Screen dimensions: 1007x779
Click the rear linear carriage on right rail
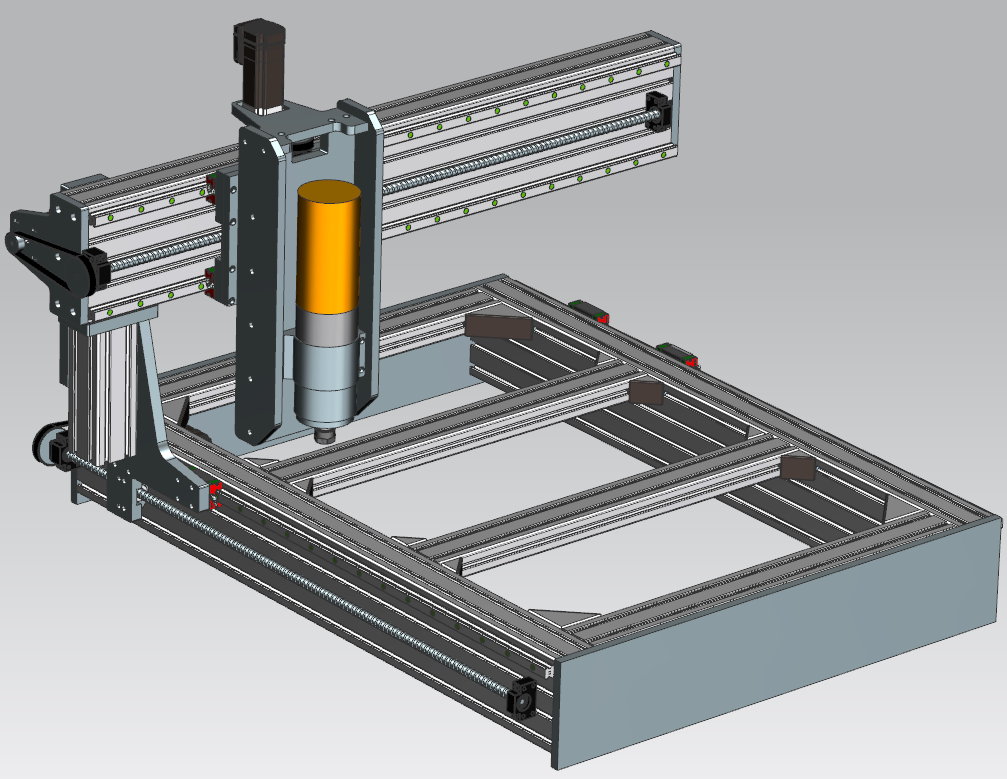point(588,308)
